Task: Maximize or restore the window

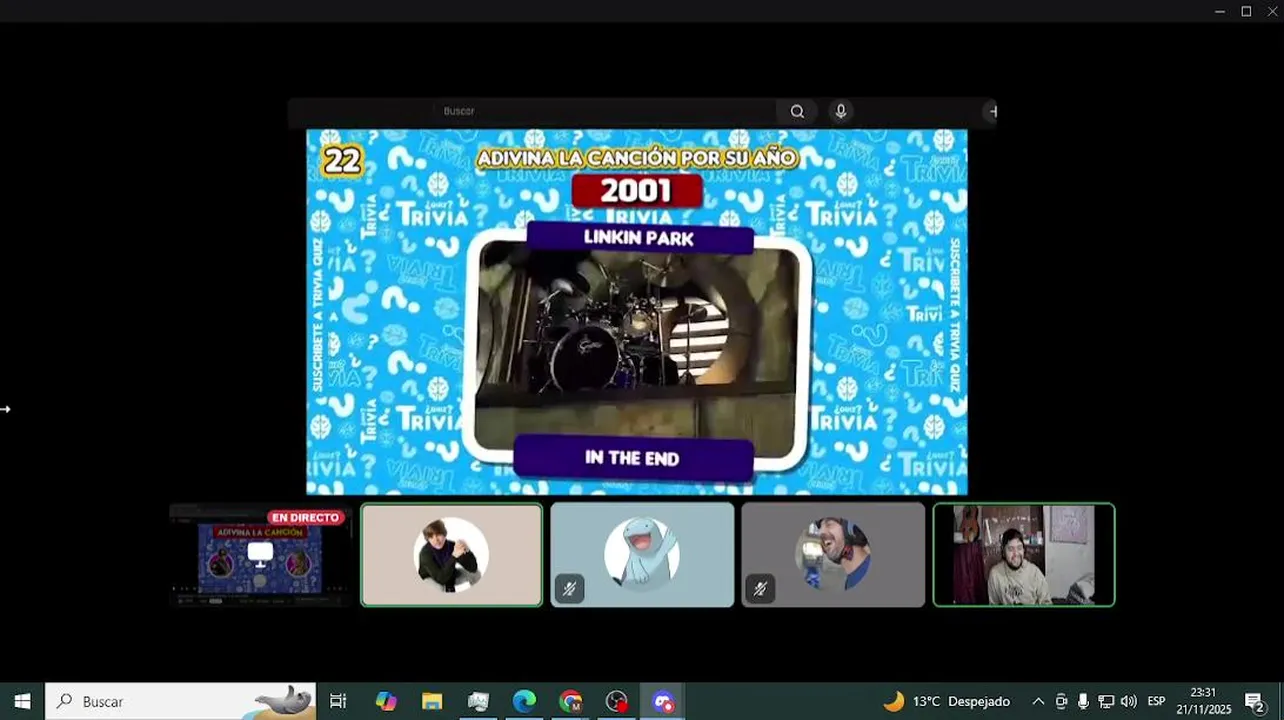Action: (x=1246, y=11)
